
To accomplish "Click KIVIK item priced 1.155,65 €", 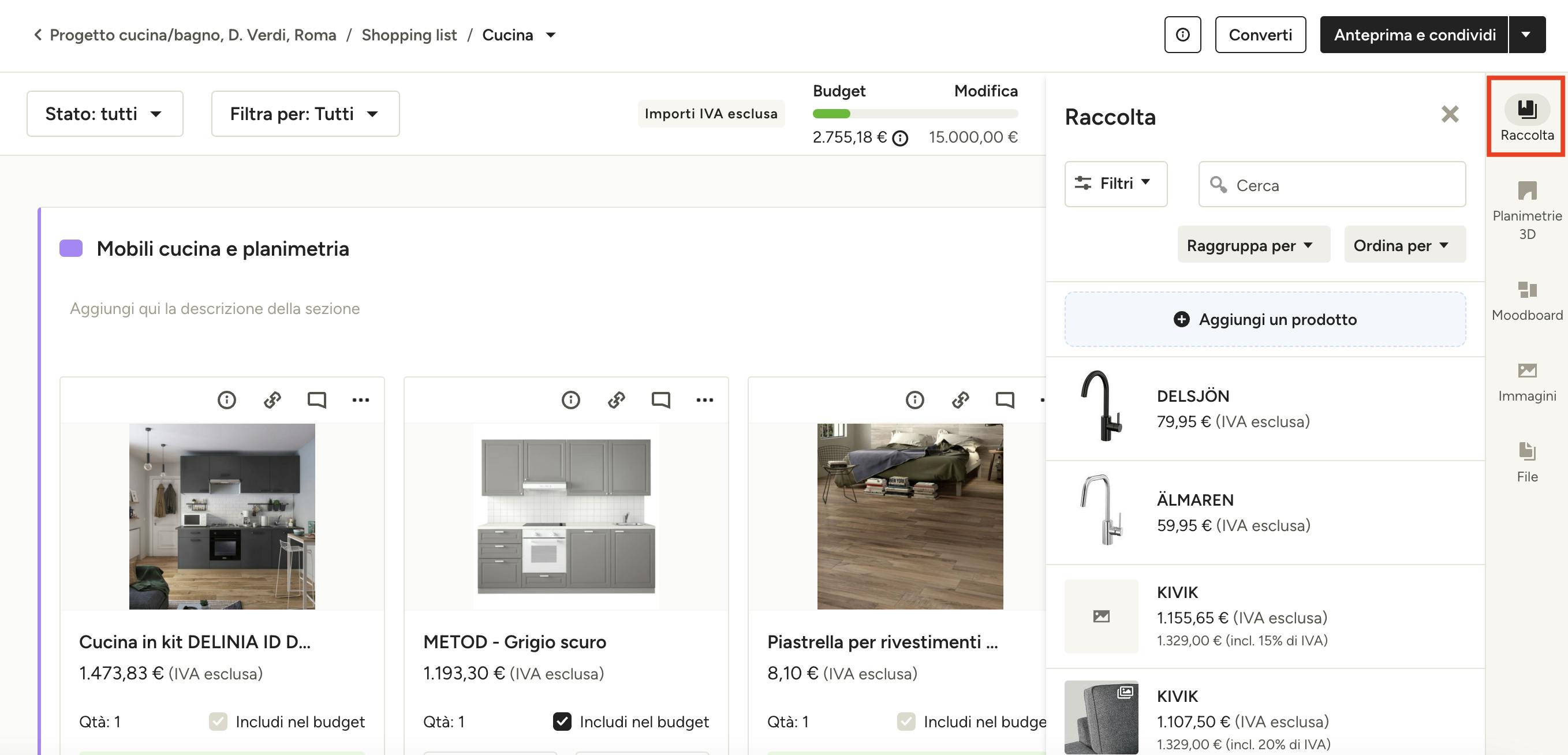I will click(1265, 616).
